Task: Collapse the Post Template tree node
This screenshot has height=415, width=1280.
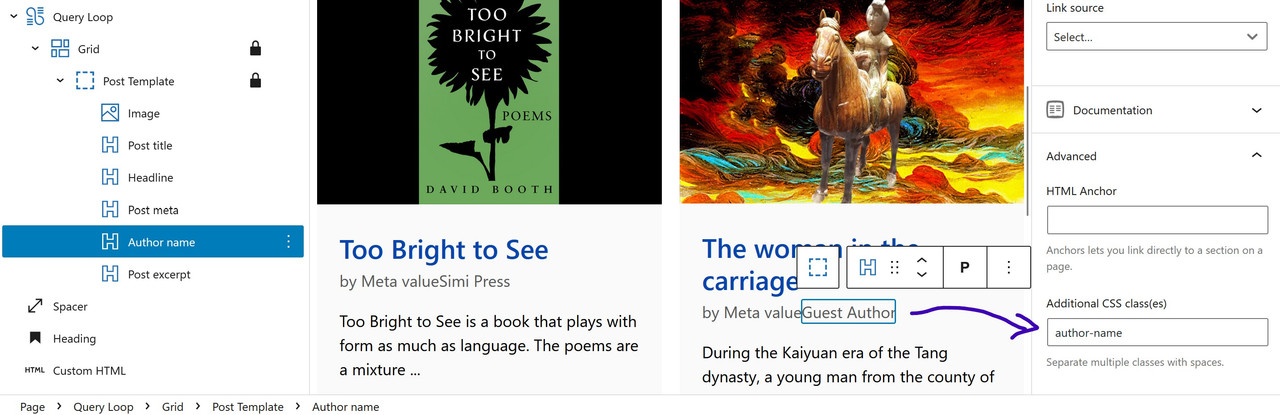Action: click(60, 80)
